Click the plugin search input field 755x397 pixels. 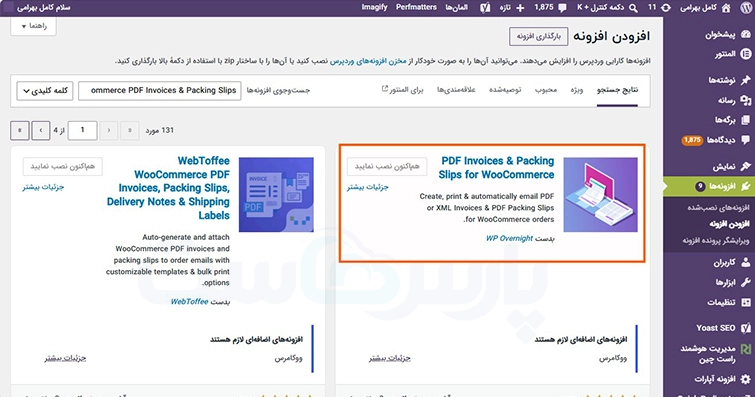coord(160,91)
